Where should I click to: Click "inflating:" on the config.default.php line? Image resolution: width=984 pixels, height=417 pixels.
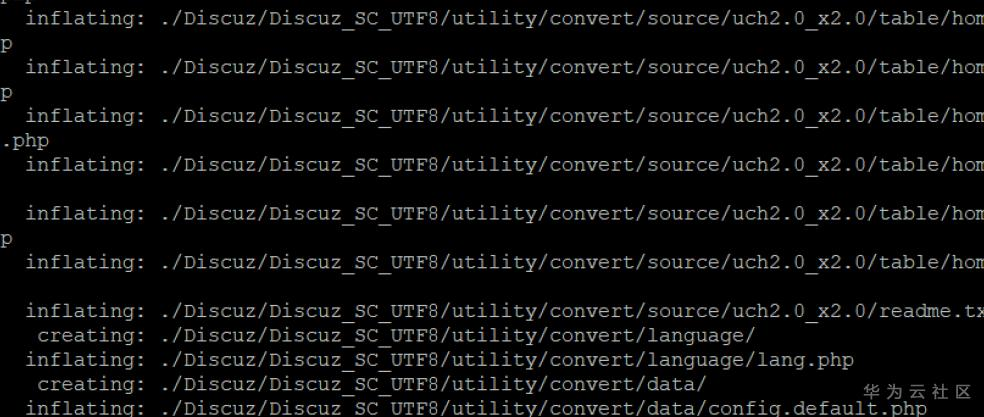[85, 407]
